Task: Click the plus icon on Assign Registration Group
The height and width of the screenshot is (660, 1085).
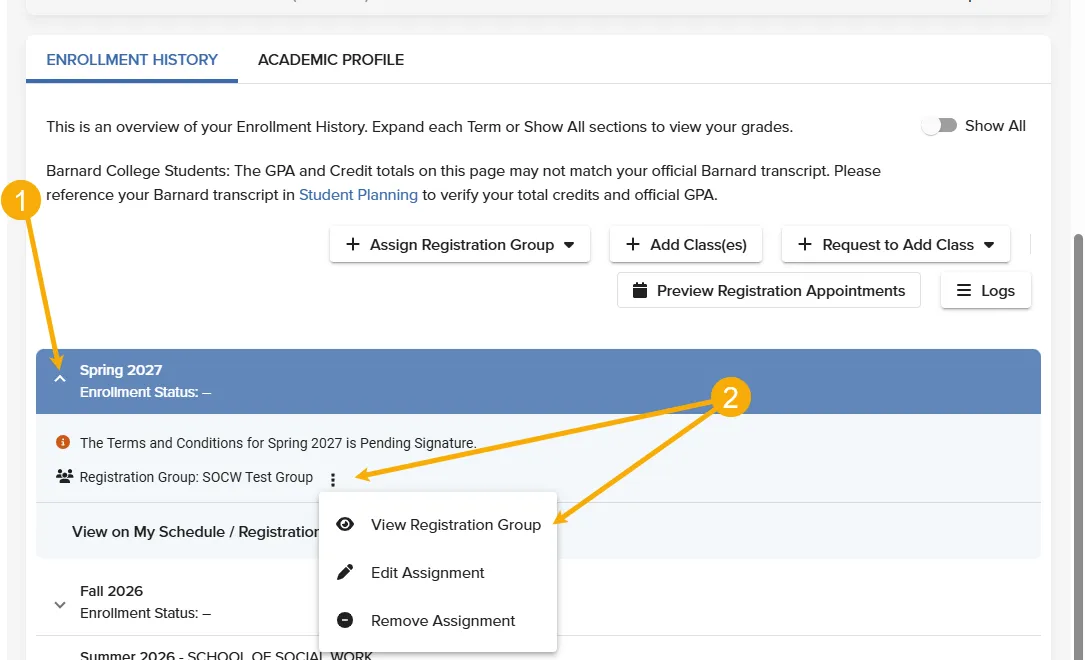Action: 353,244
